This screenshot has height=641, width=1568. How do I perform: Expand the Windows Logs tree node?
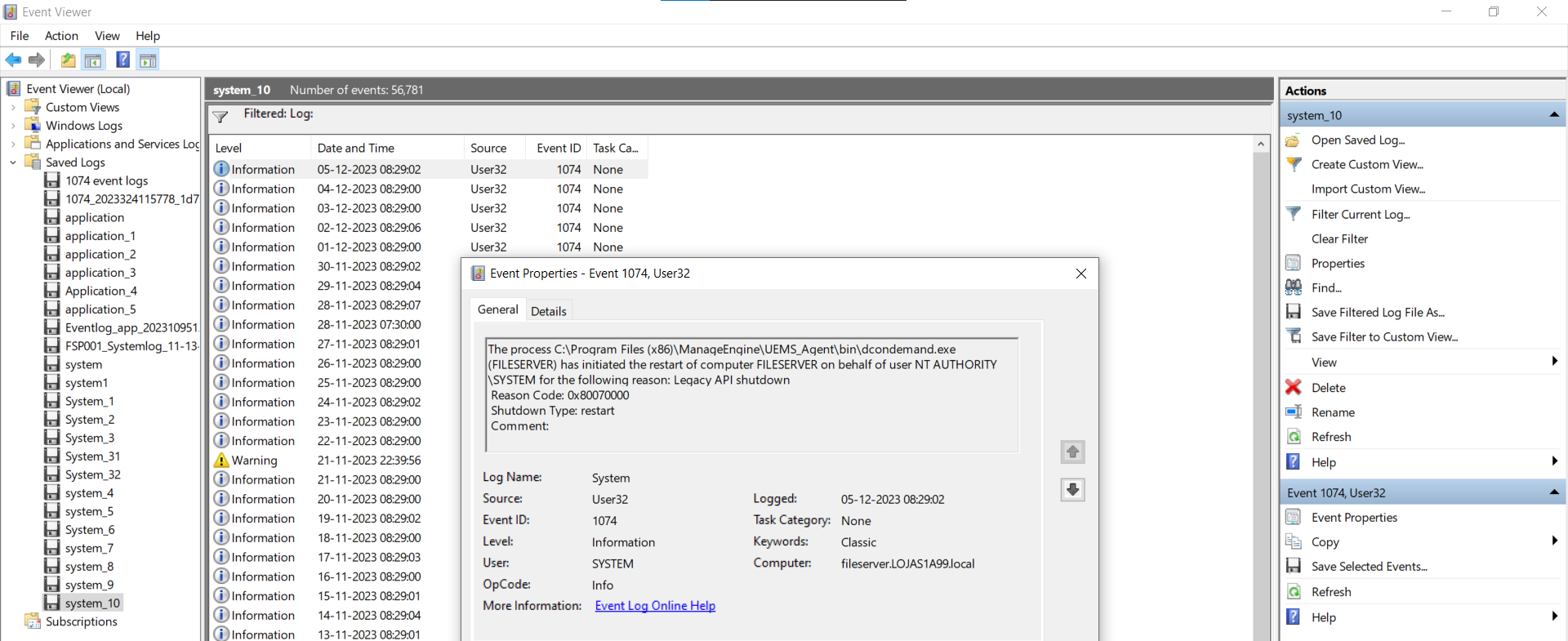click(13, 126)
